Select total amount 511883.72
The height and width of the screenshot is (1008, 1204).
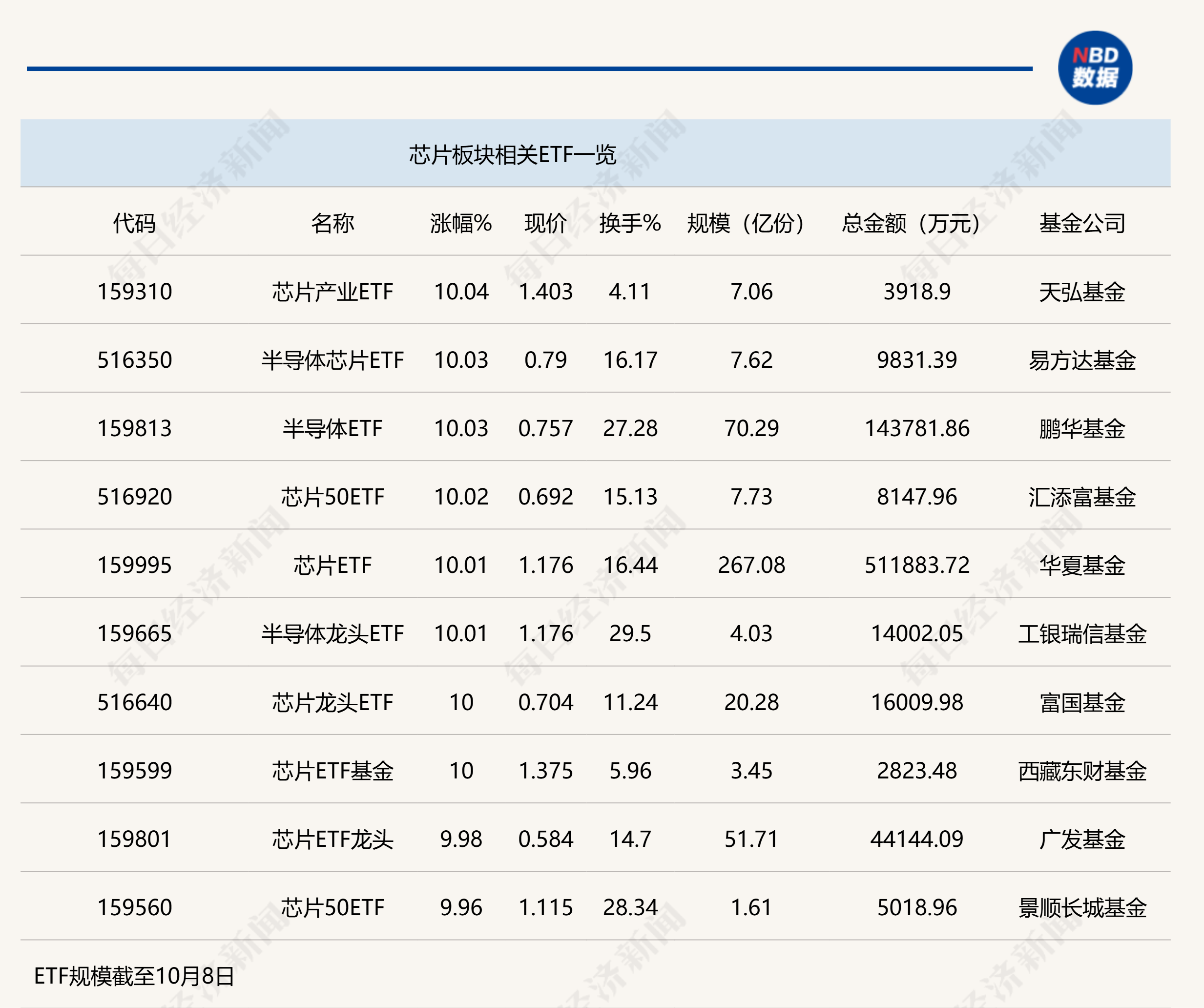click(x=917, y=565)
